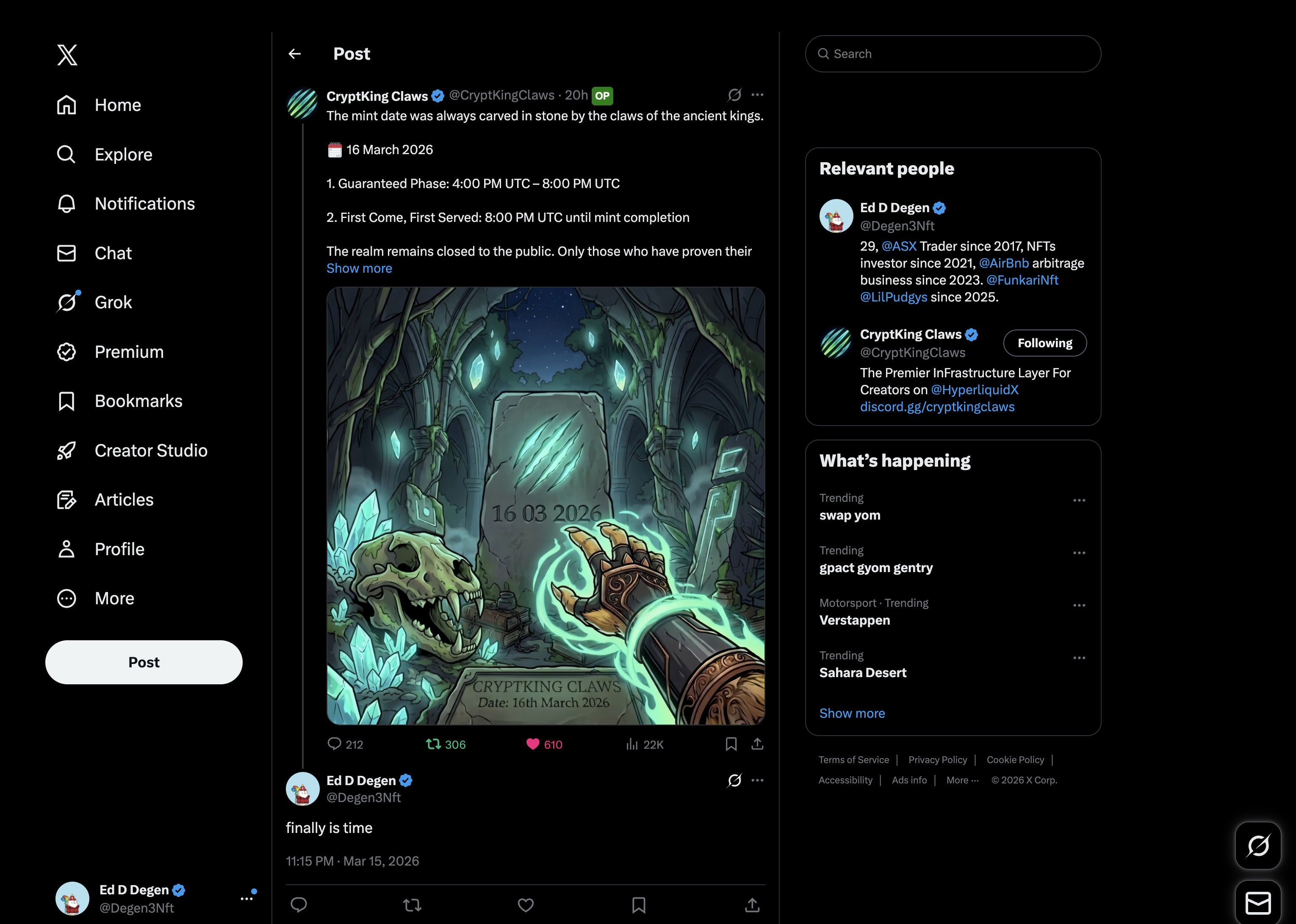This screenshot has height=924, width=1296.
Task: Click into the Search field
Action: 953,54
